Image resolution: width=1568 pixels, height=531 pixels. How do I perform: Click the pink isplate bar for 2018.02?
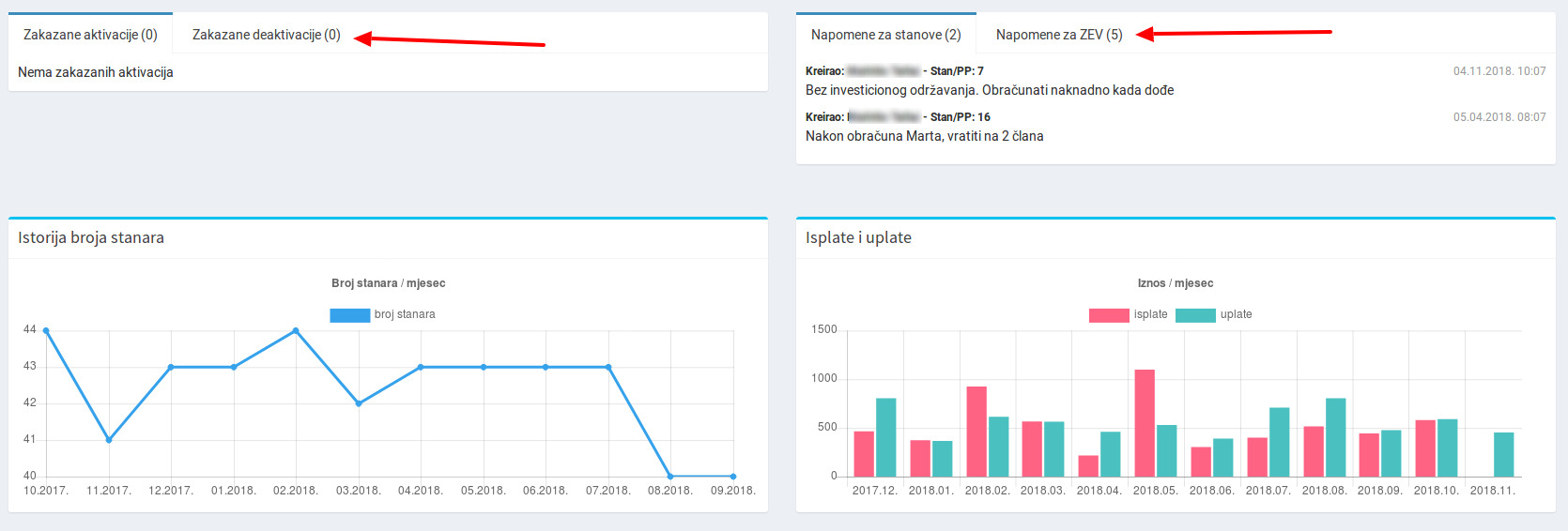click(976, 432)
